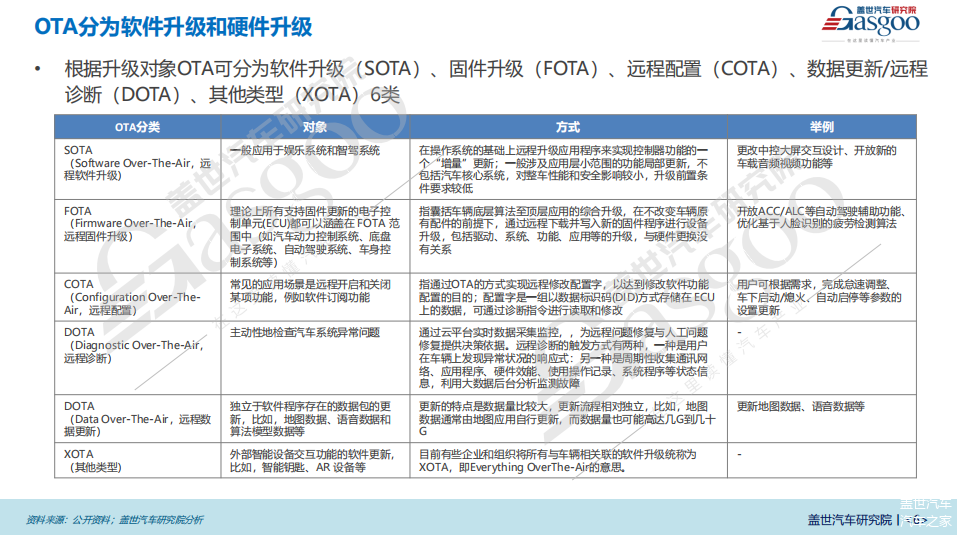Select the 对象 column header

click(315, 127)
